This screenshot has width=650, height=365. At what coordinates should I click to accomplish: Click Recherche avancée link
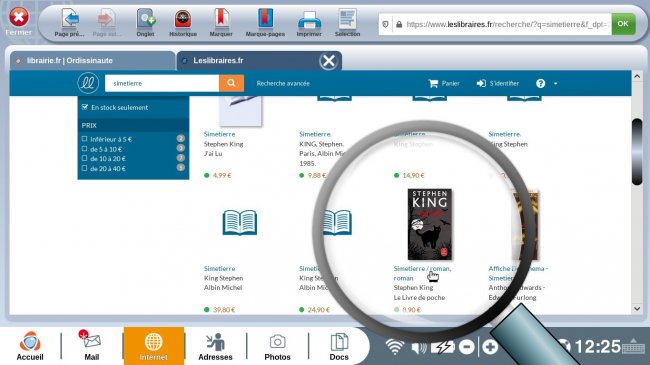tap(283, 83)
